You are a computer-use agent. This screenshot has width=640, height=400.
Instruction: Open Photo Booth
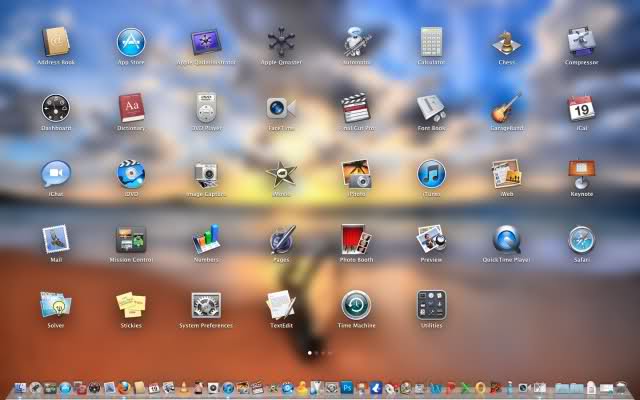(x=356, y=239)
